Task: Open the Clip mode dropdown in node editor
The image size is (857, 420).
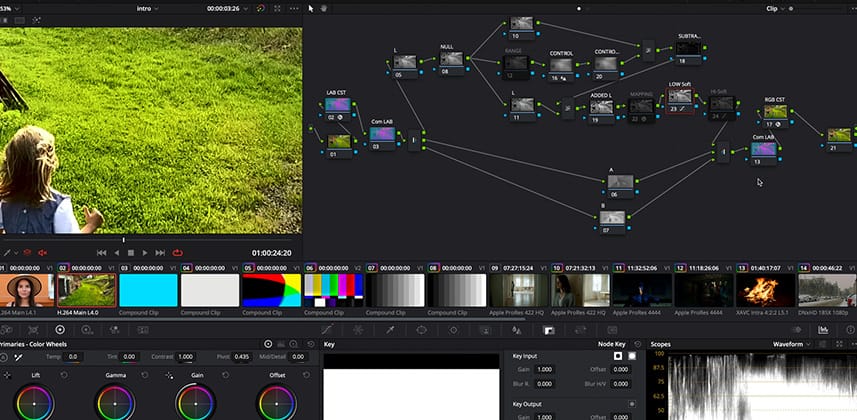Action: tap(776, 9)
